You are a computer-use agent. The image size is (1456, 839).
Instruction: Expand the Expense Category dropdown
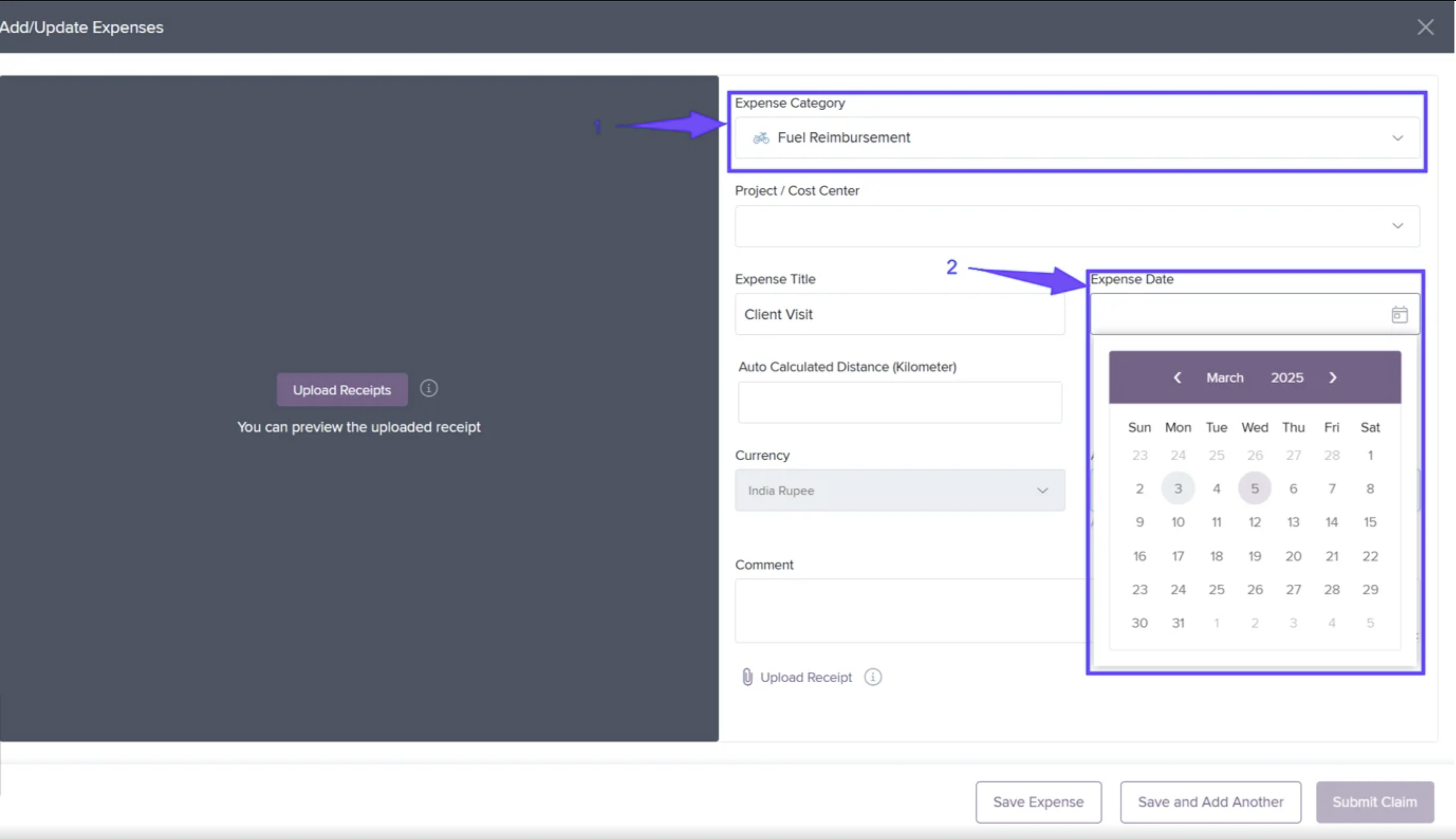coord(1397,138)
